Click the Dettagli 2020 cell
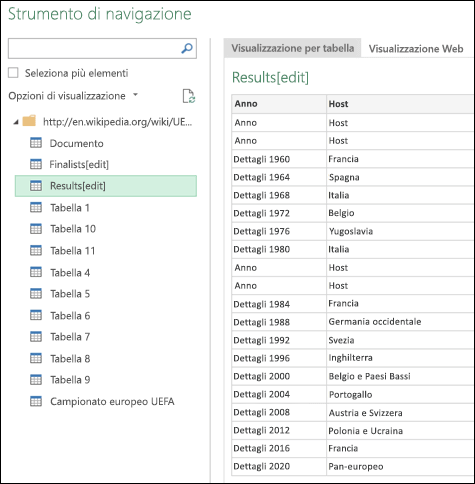 [279, 466]
